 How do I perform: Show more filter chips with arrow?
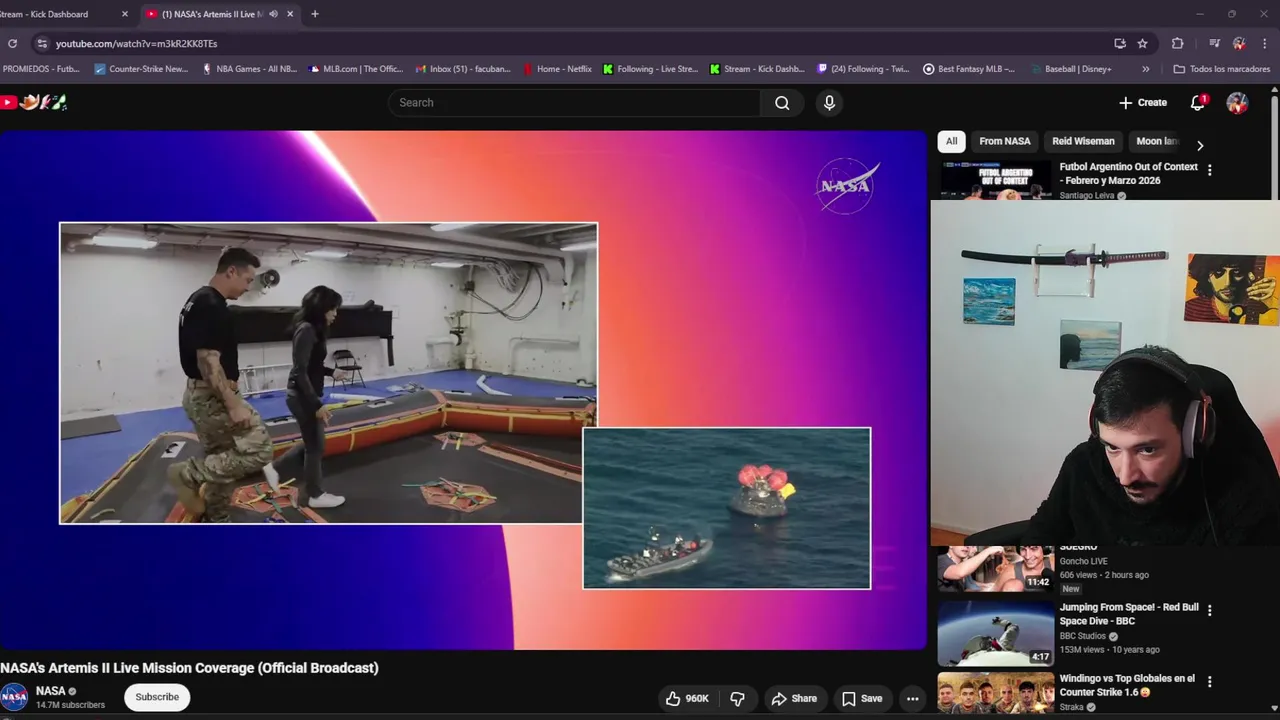tap(1200, 145)
